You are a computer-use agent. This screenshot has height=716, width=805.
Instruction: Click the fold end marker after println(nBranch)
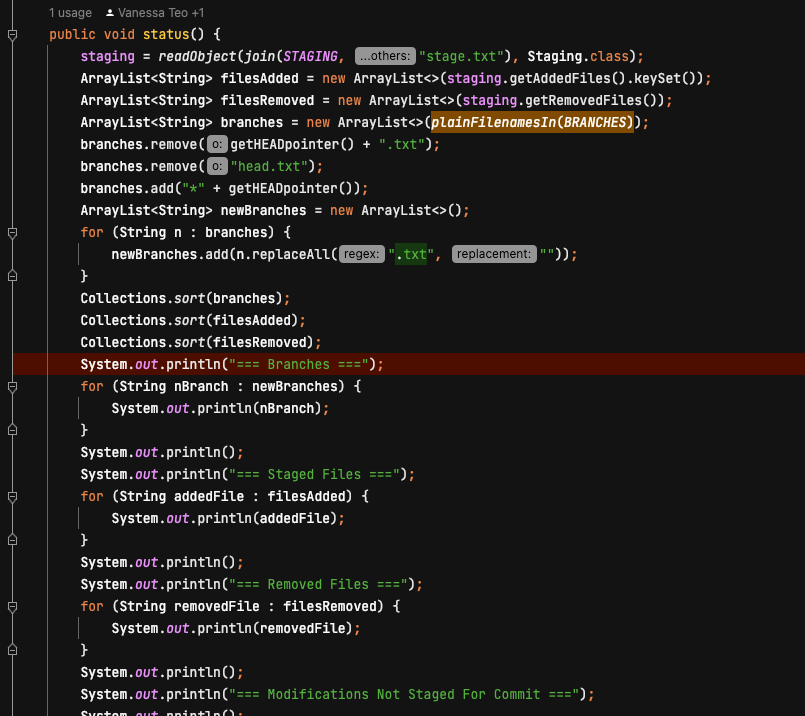point(12,430)
